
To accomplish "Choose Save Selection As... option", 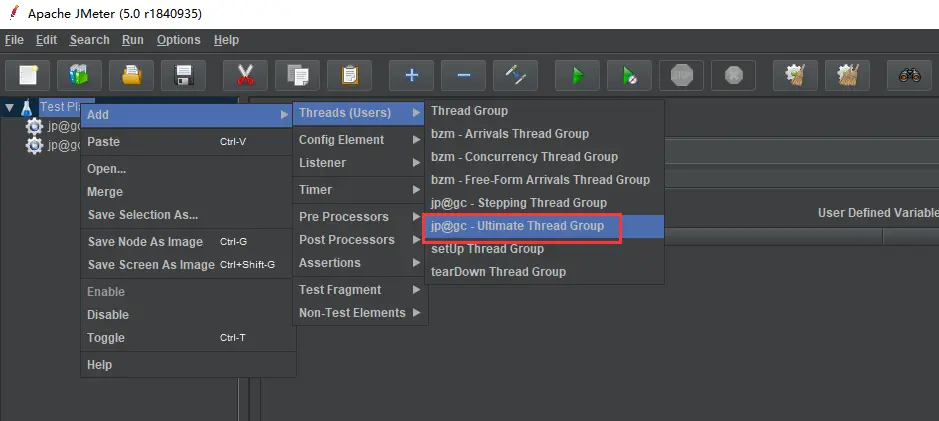I will pos(188,215).
